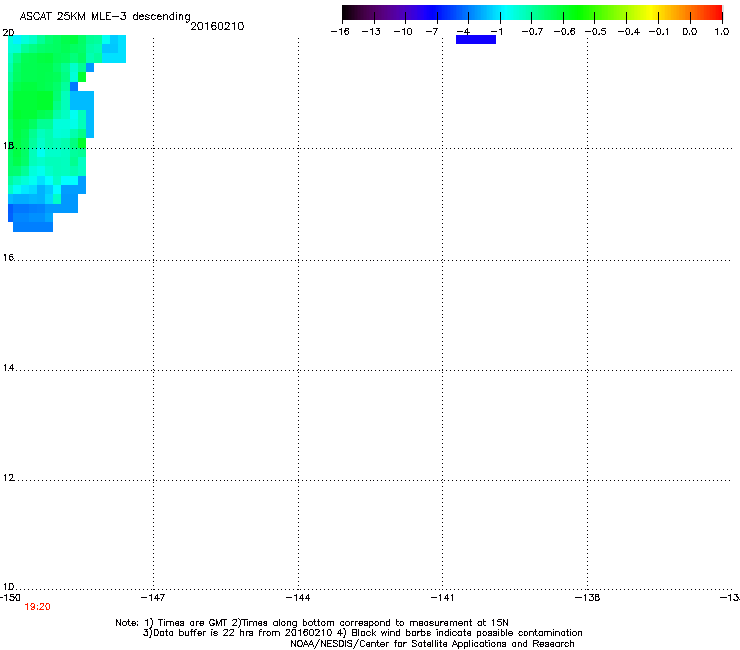The height and width of the screenshot is (650, 740).
Task: Click the latitude 10 axis label
Action: tap(8, 587)
